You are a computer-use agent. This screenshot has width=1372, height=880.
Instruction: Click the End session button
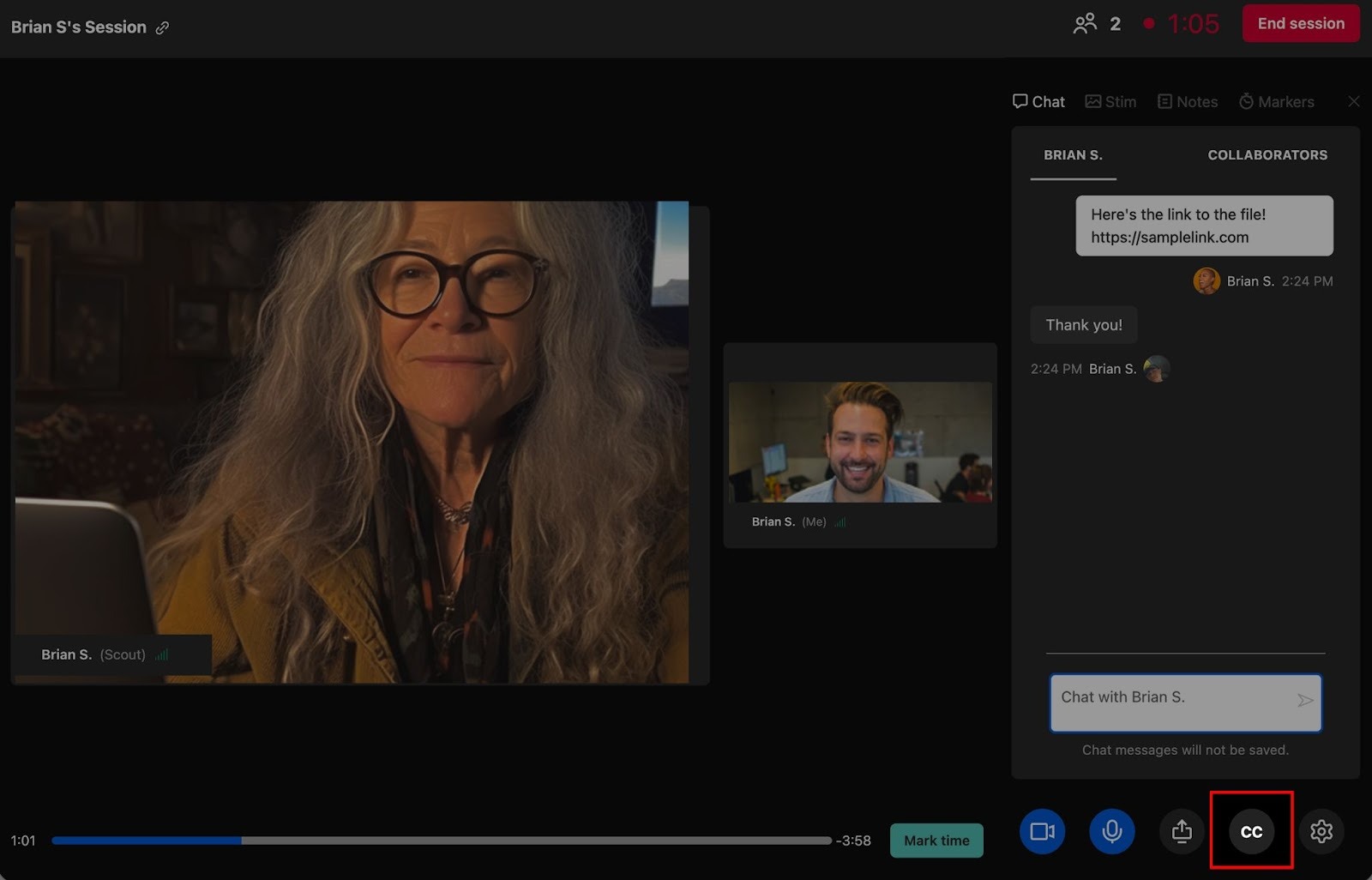1300,23
